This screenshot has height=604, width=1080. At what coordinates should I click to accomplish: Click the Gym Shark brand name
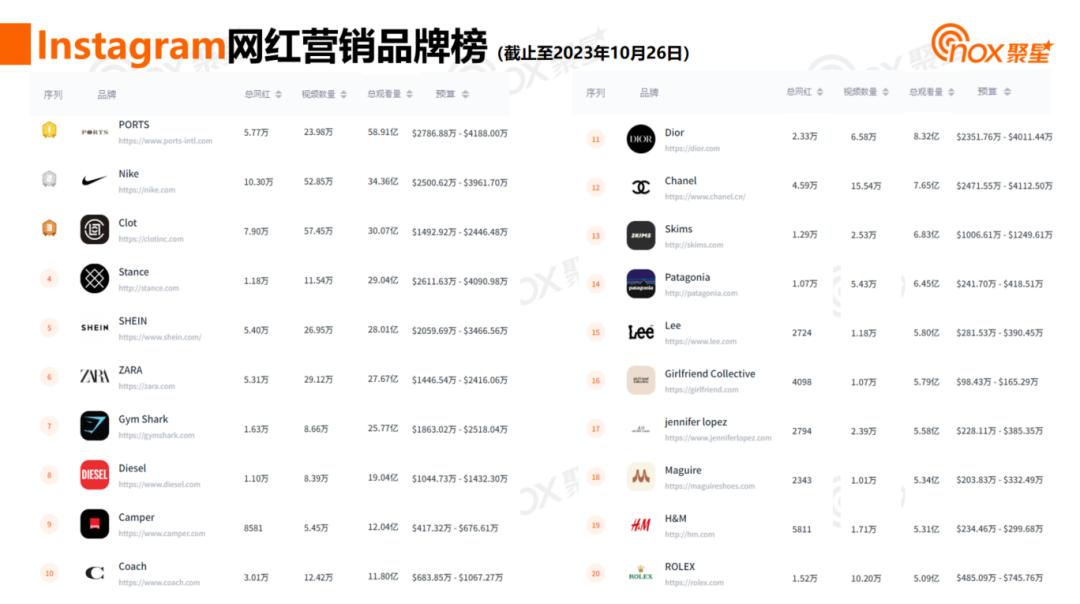143,419
